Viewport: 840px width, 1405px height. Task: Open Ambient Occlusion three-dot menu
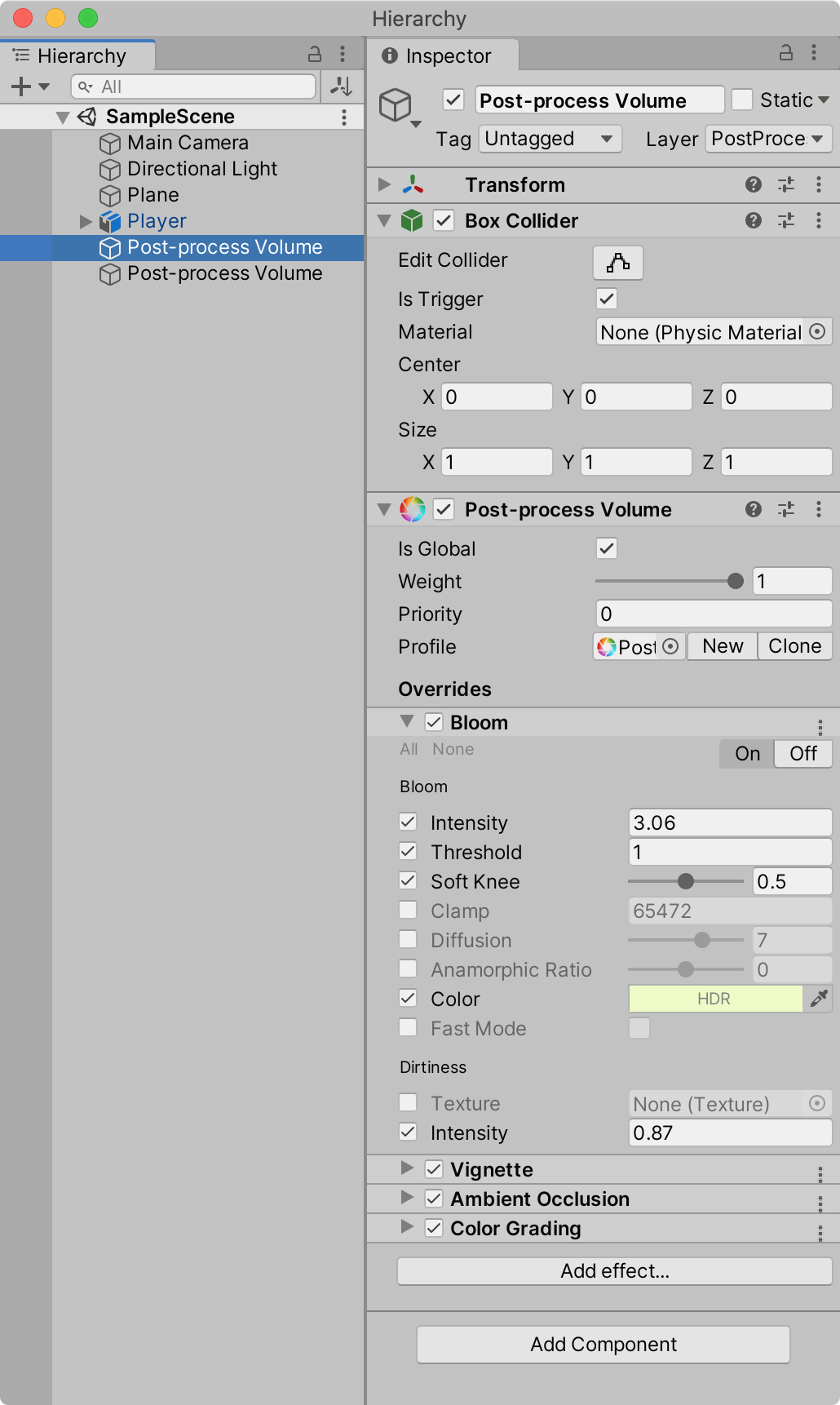coord(820,1203)
